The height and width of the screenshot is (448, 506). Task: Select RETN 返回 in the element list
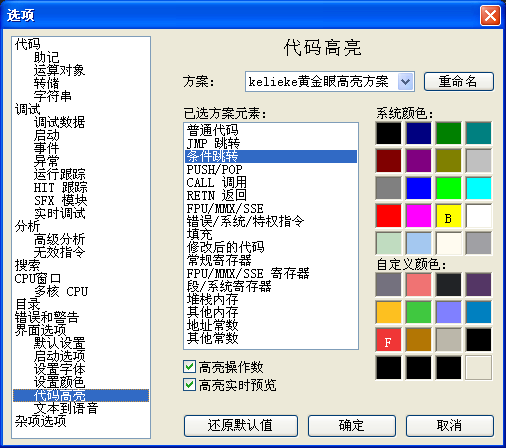271,195
